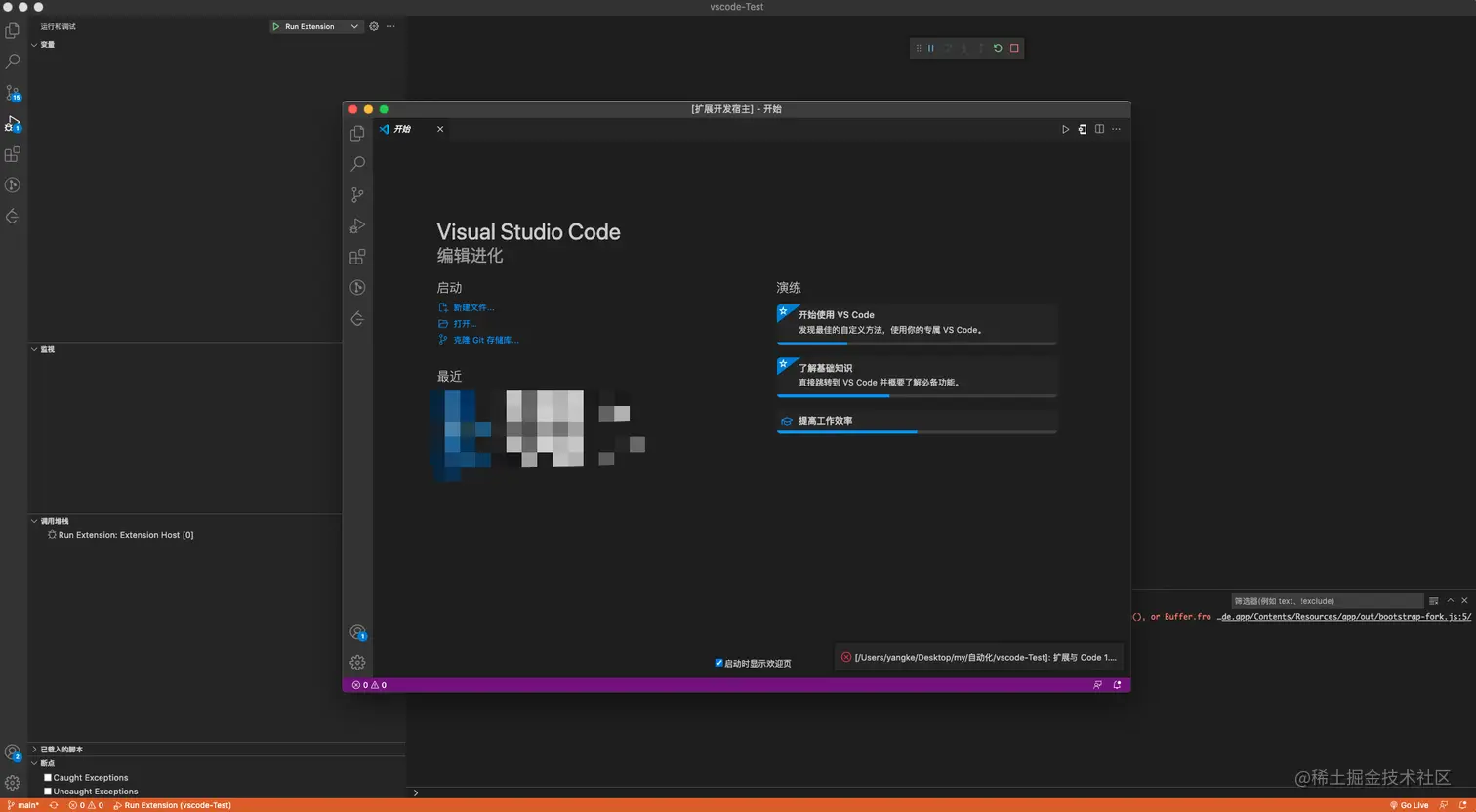The image size is (1476, 812).
Task: Click the main* branch indicator
Action: [22, 805]
